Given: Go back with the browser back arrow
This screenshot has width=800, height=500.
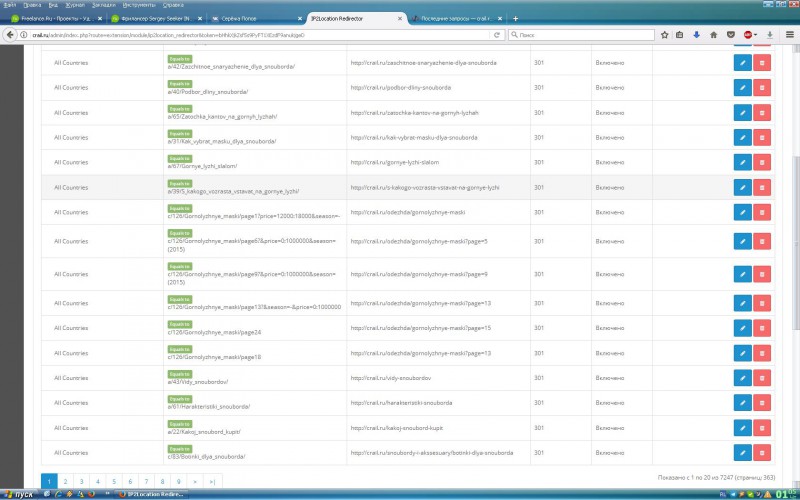Looking at the screenshot, I should [x=10, y=35].
